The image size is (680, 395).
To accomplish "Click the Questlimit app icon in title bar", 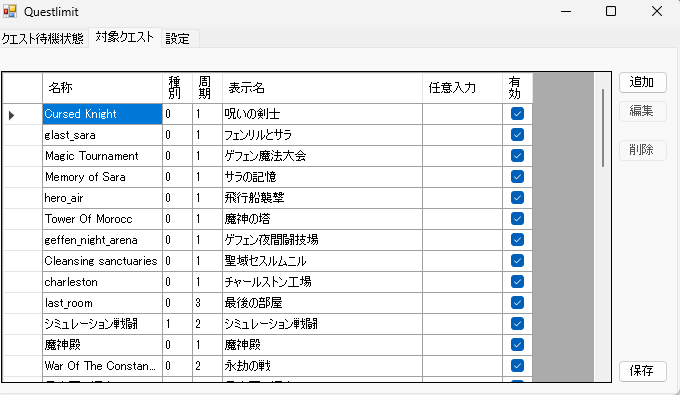I will 10,11.
